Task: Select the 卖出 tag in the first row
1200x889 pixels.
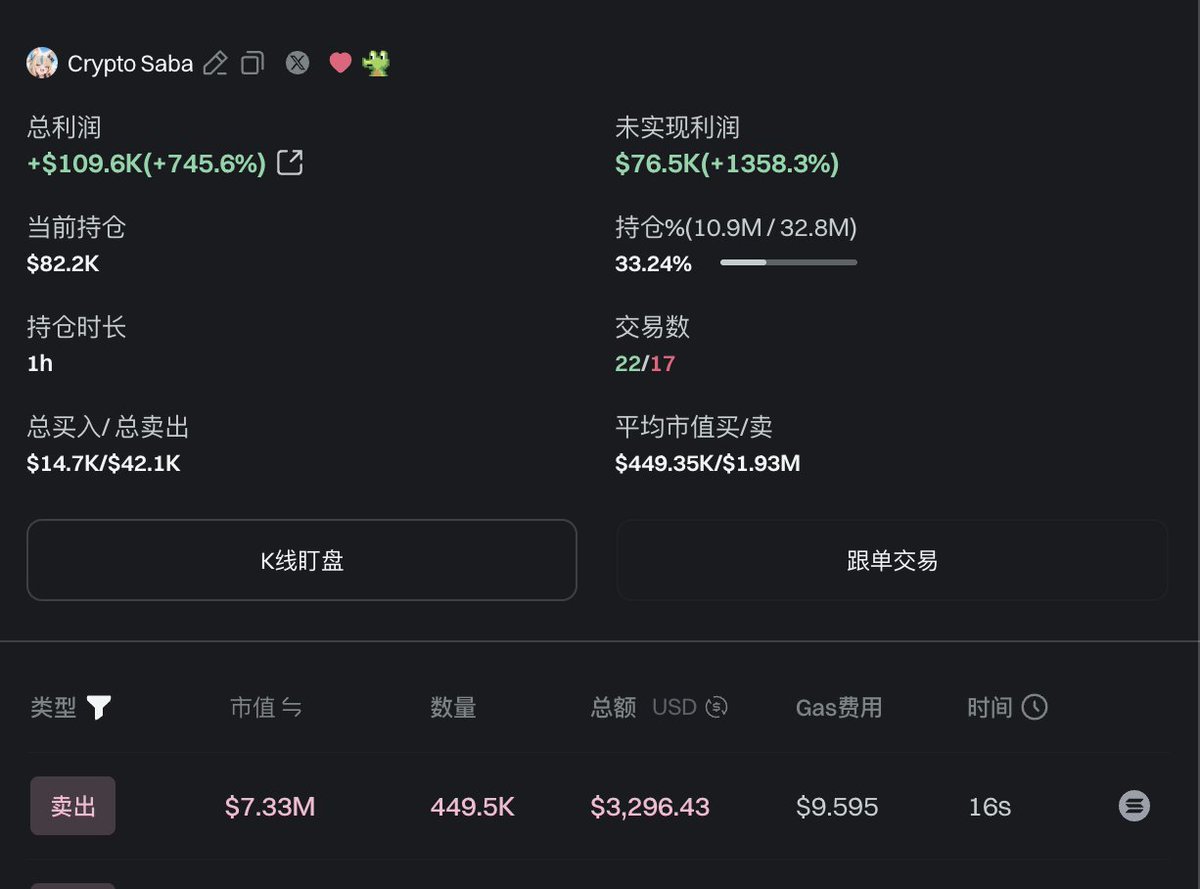Action: [x=73, y=806]
